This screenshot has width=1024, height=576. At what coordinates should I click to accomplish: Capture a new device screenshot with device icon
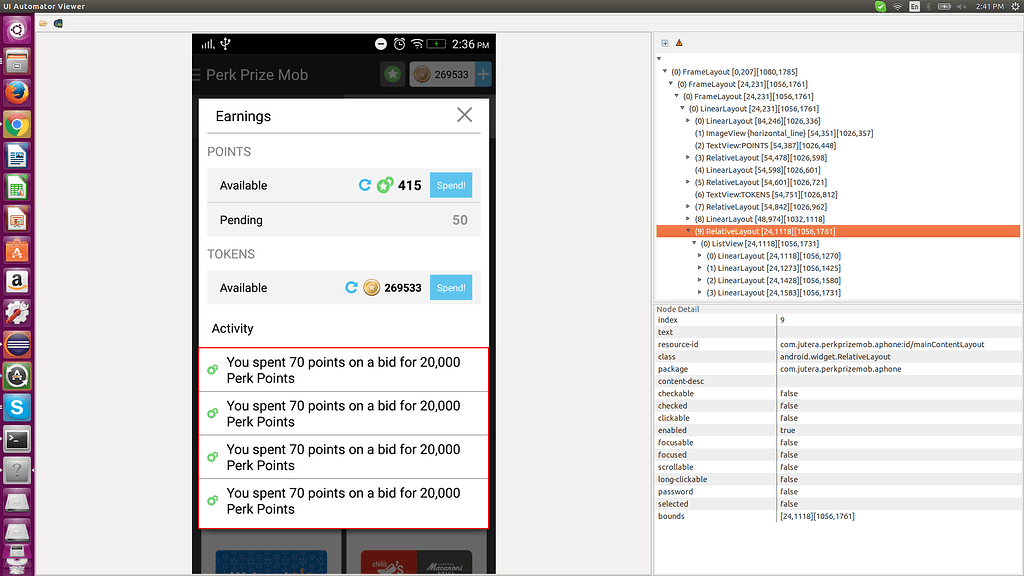(x=57, y=23)
